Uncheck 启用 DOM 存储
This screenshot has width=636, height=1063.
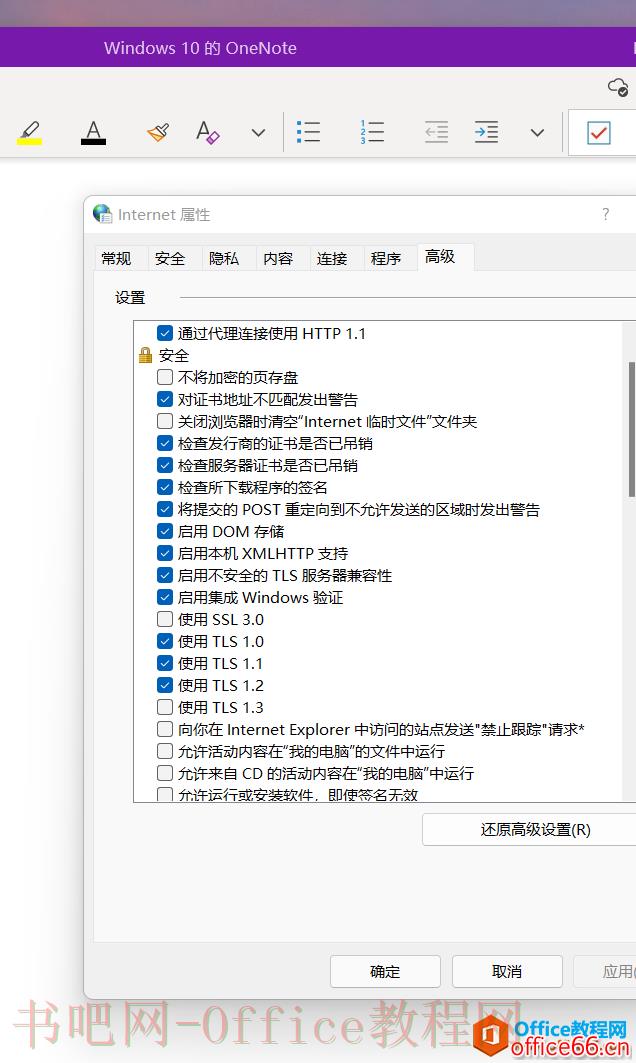tap(165, 531)
